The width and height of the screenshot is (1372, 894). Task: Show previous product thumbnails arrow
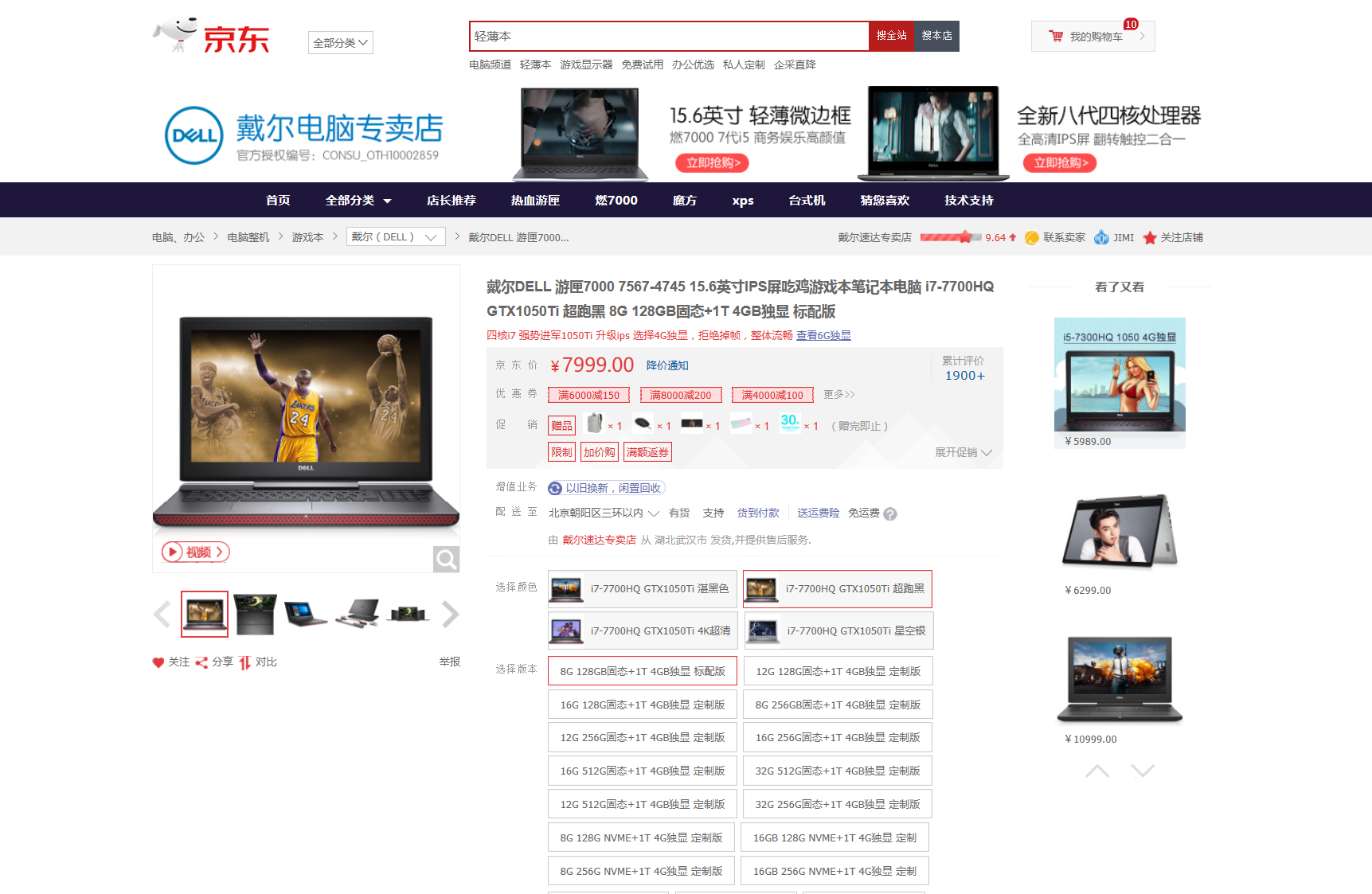coord(162,614)
